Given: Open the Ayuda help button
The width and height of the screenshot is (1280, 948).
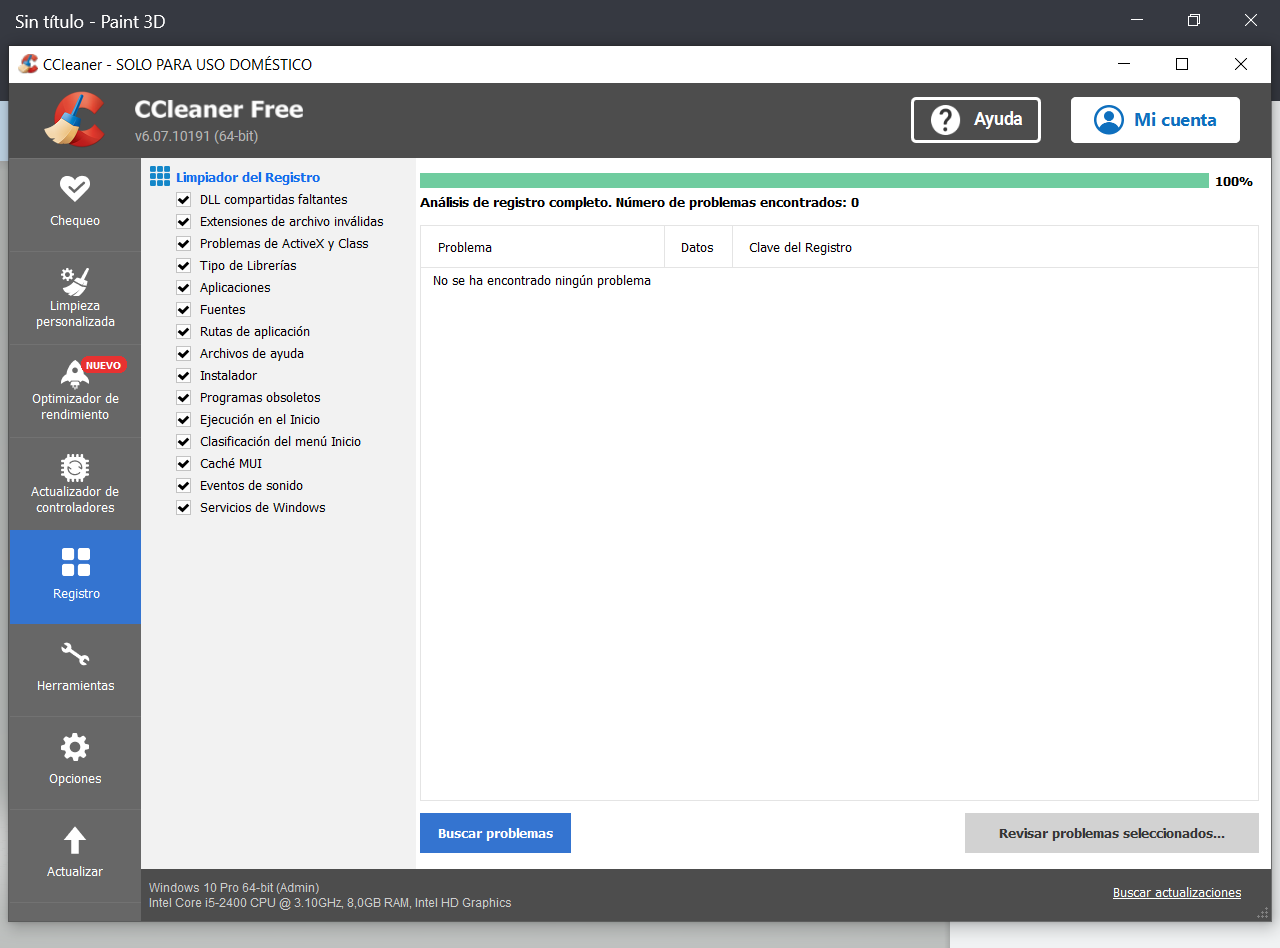Looking at the screenshot, I should tap(975, 120).
